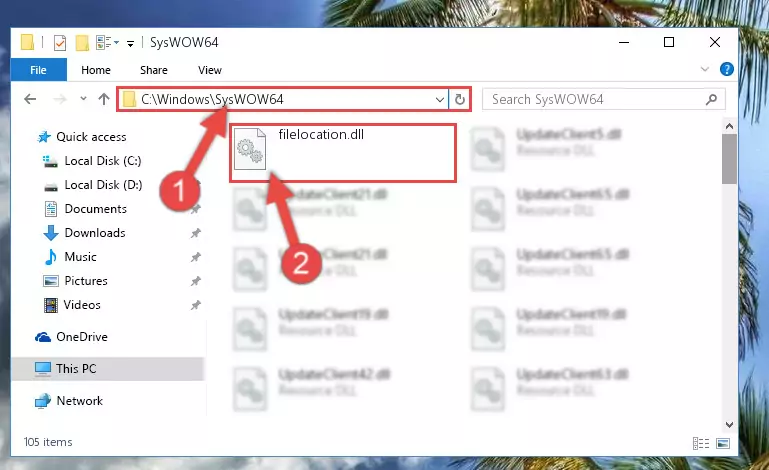The width and height of the screenshot is (769, 470).
Task: Click the Properties icon in quick access toolbar
Action: tap(60, 43)
